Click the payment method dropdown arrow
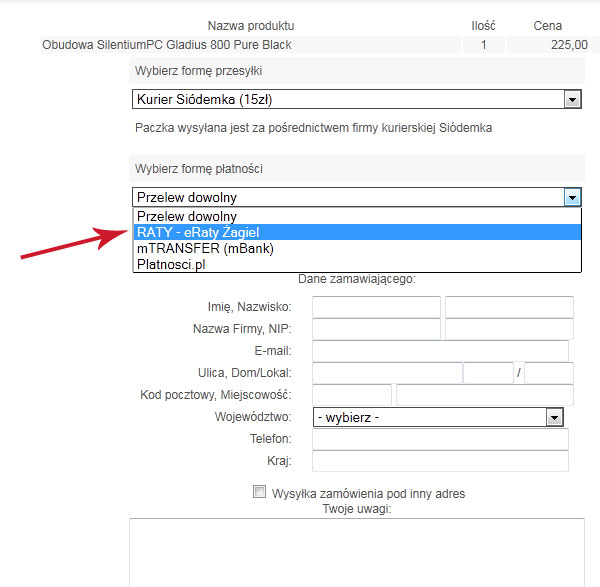This screenshot has height=587, width=600. 572,197
